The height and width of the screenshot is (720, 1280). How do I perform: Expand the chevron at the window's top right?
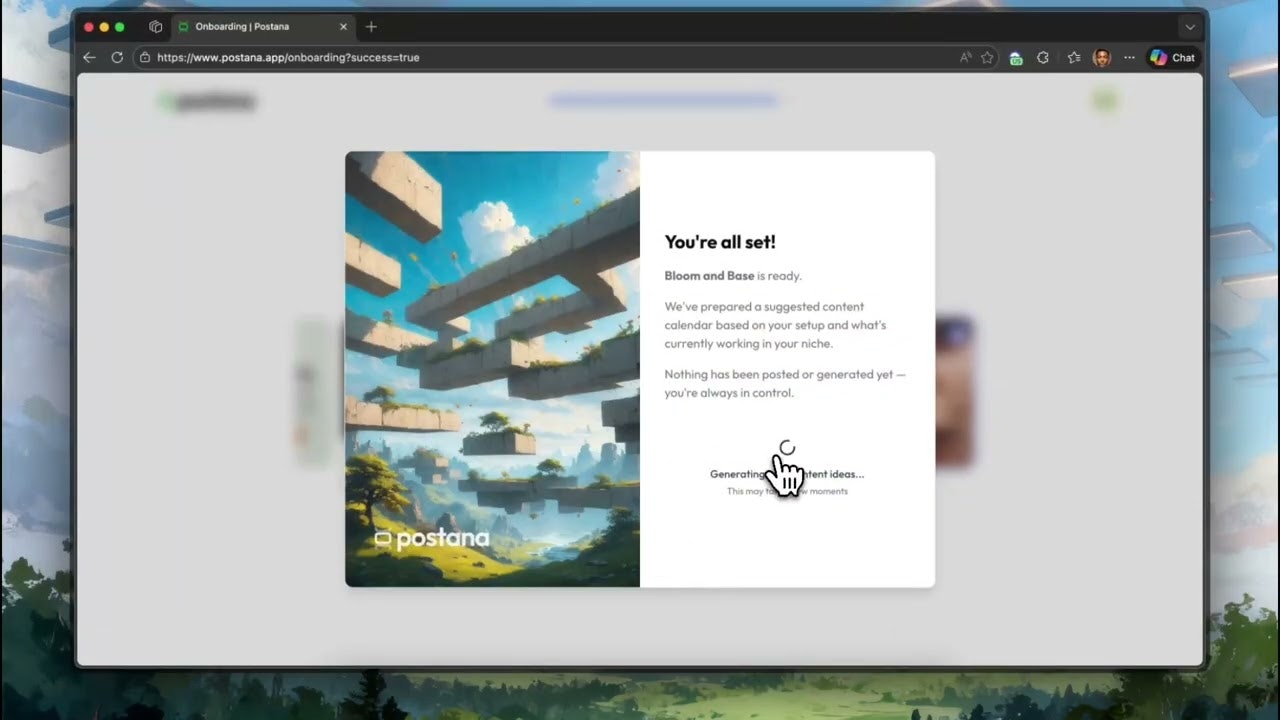(1190, 27)
